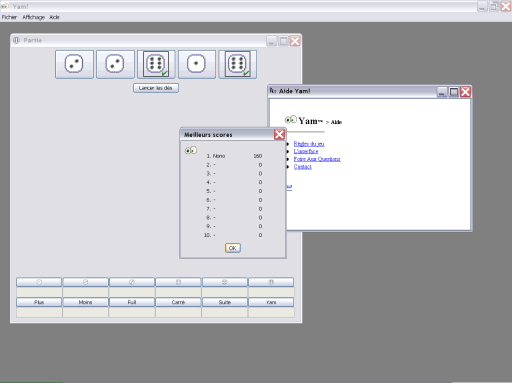Image resolution: width=512 pixels, height=383 pixels.
Task: Hold the second die showing two
Action: click(115, 64)
